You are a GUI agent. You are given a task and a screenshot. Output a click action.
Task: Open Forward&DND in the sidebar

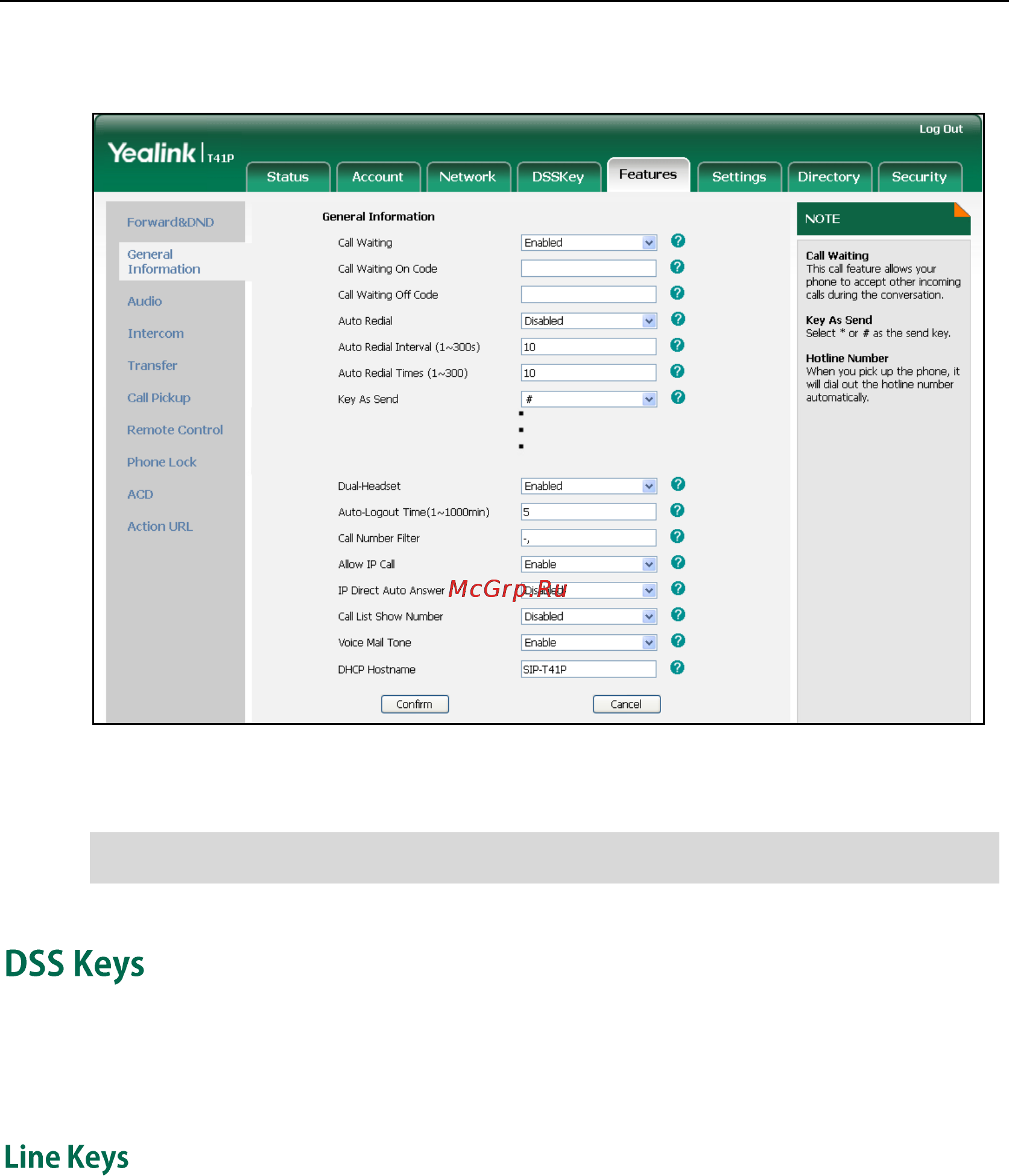(x=171, y=222)
